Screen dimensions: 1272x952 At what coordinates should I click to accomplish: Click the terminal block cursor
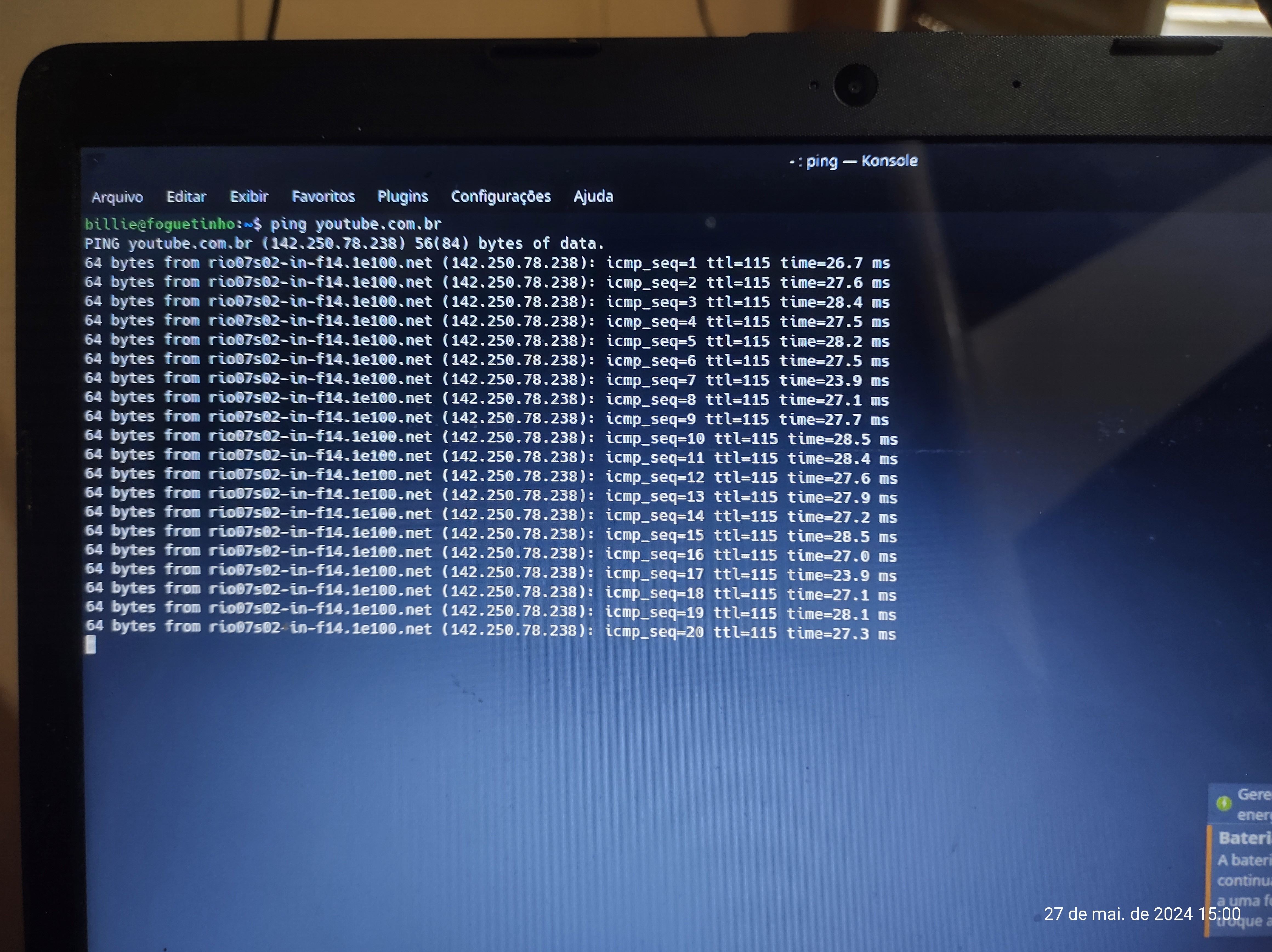[90, 645]
